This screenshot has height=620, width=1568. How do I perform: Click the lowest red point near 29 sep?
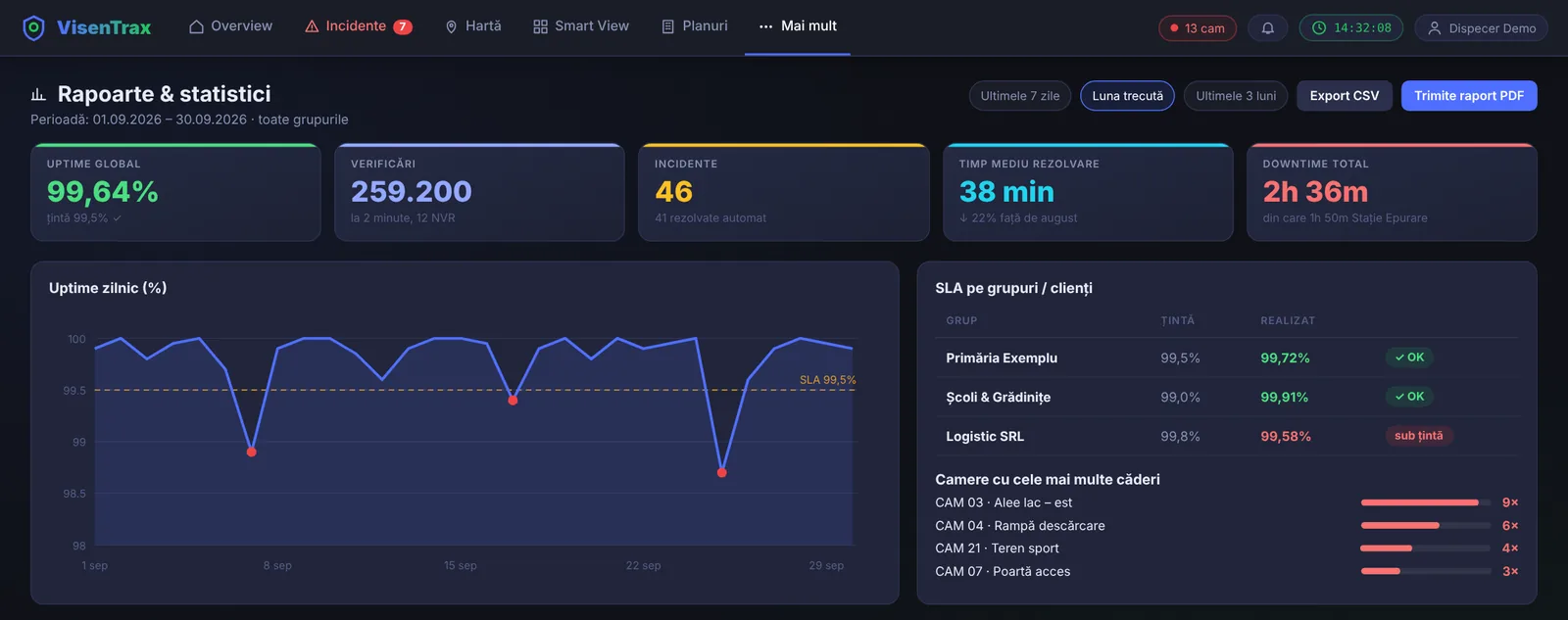[x=722, y=472]
